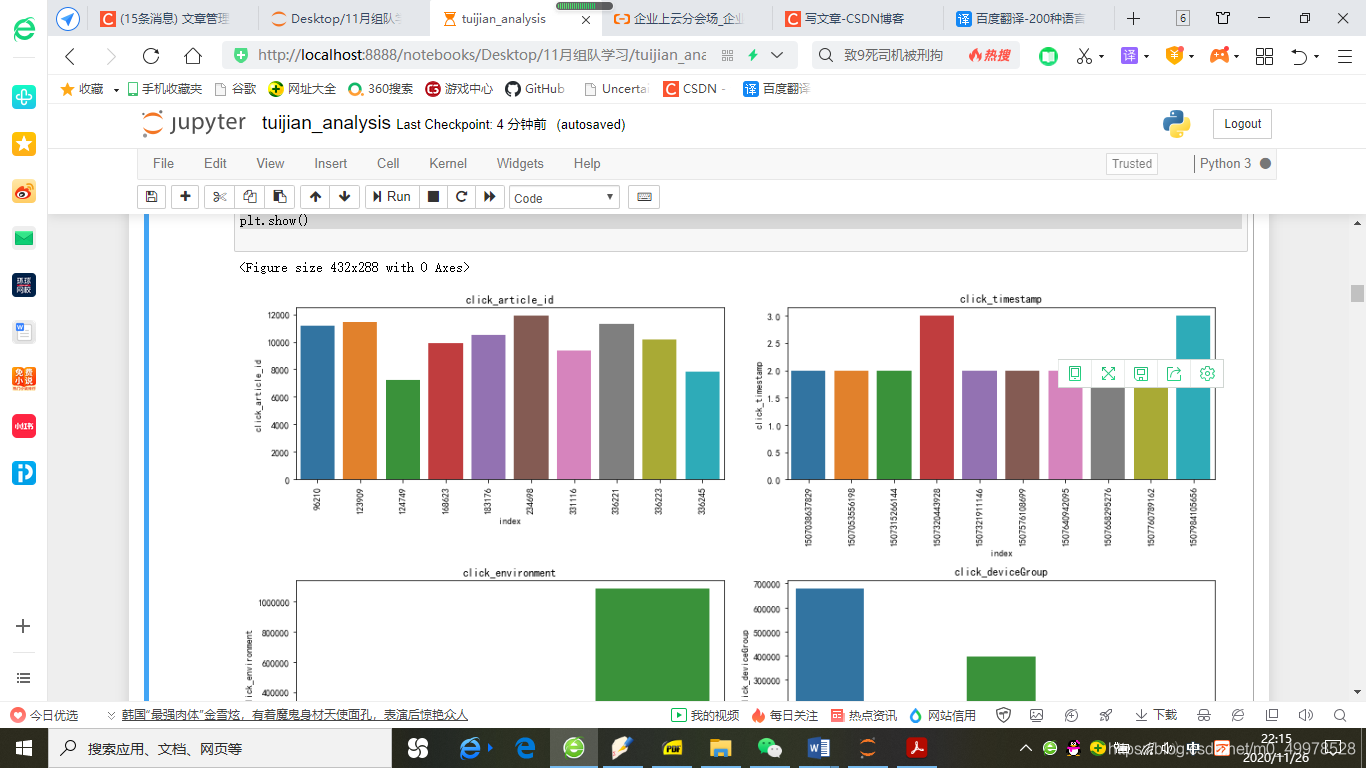Switch to the tuijian_analysis browser tab
Viewport: 1366px width, 768px height.
(x=517, y=18)
